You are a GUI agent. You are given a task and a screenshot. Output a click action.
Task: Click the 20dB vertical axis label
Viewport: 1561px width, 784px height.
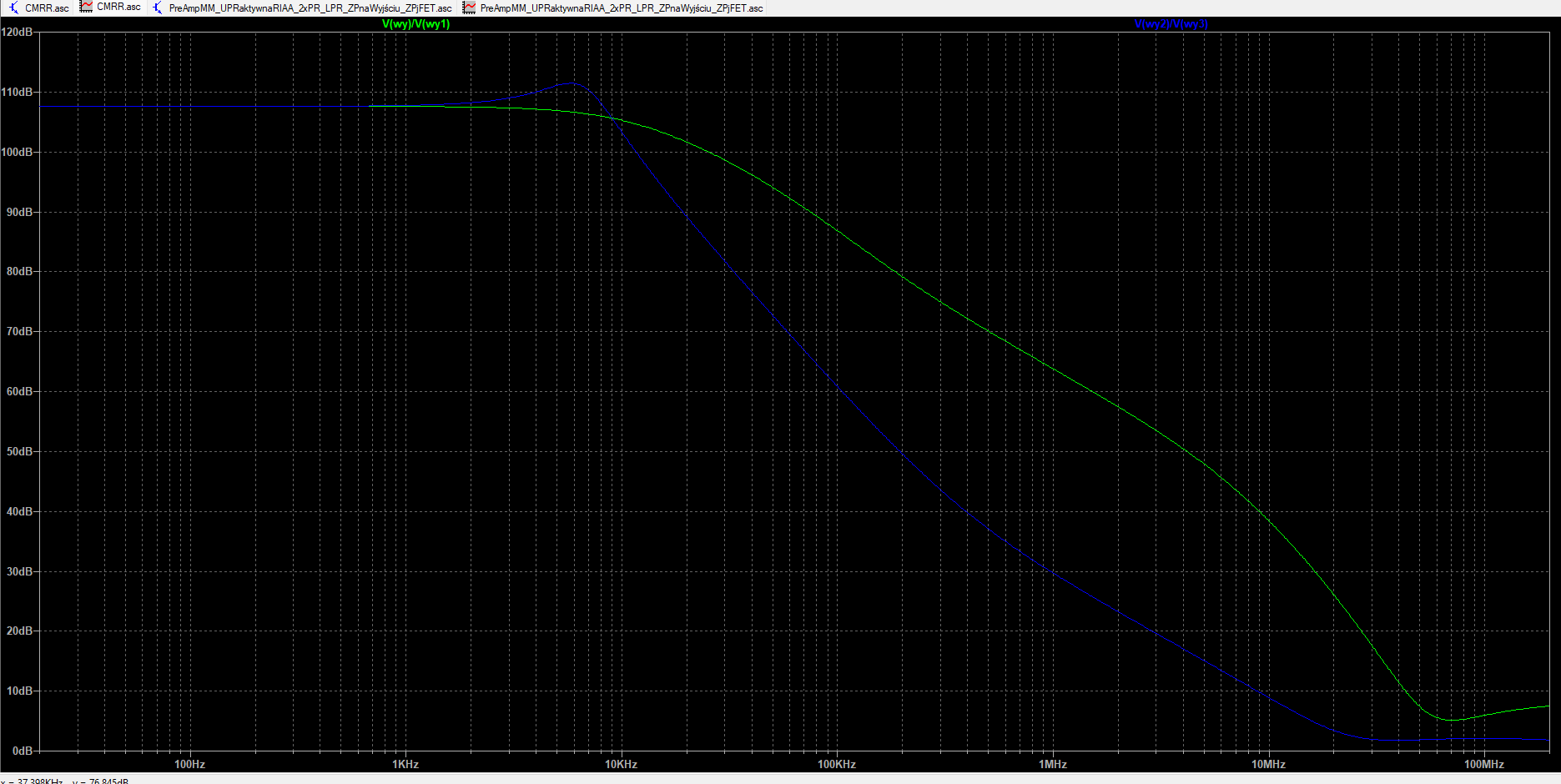click(20, 631)
